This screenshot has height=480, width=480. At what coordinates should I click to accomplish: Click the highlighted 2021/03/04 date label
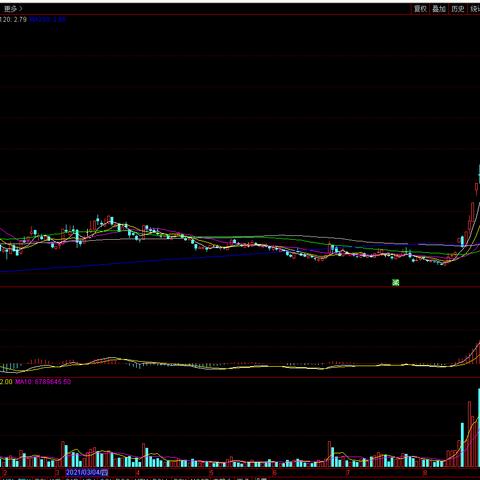click(87, 472)
